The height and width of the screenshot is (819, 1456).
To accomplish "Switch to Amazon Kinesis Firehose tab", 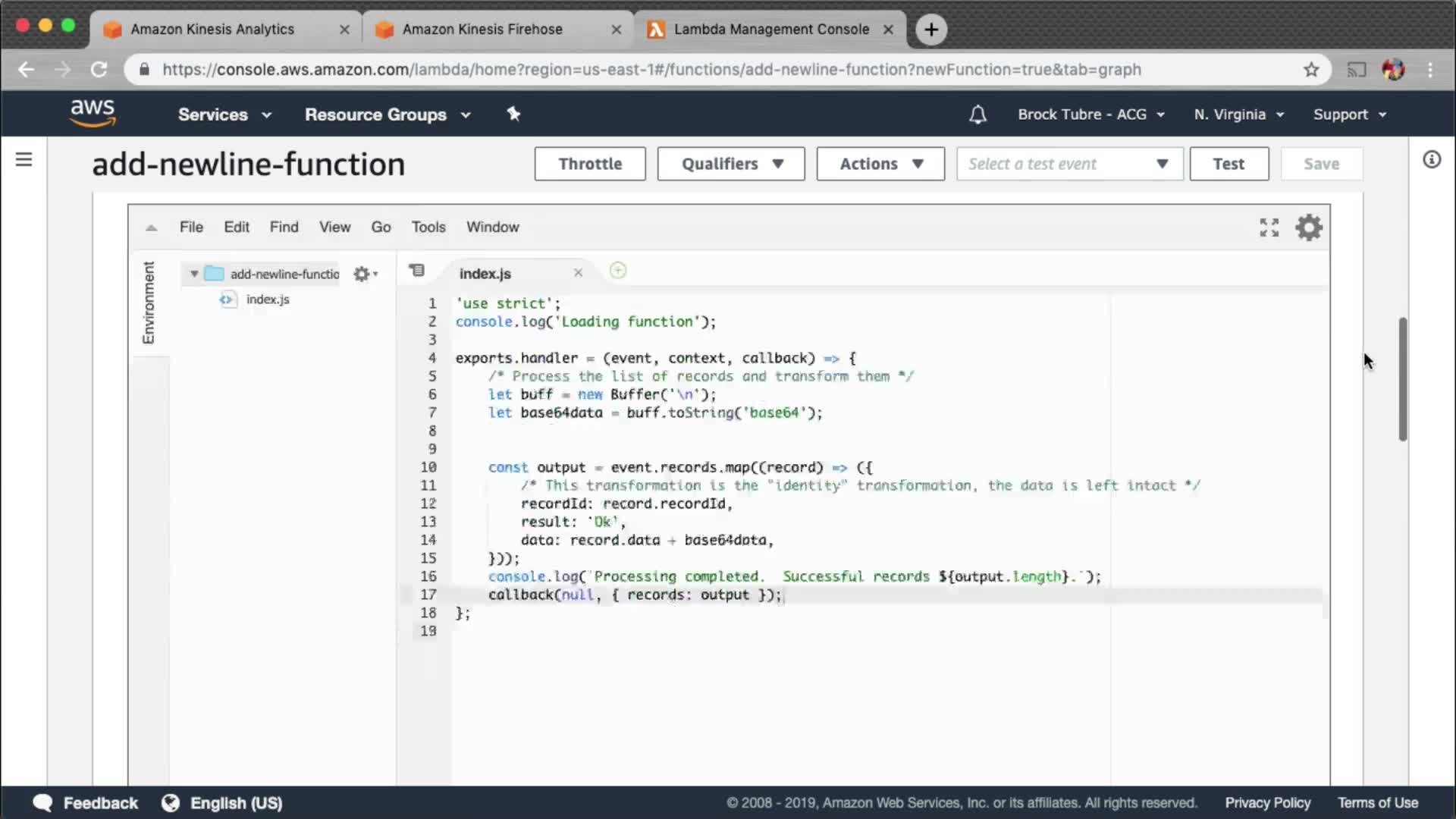I will click(482, 30).
